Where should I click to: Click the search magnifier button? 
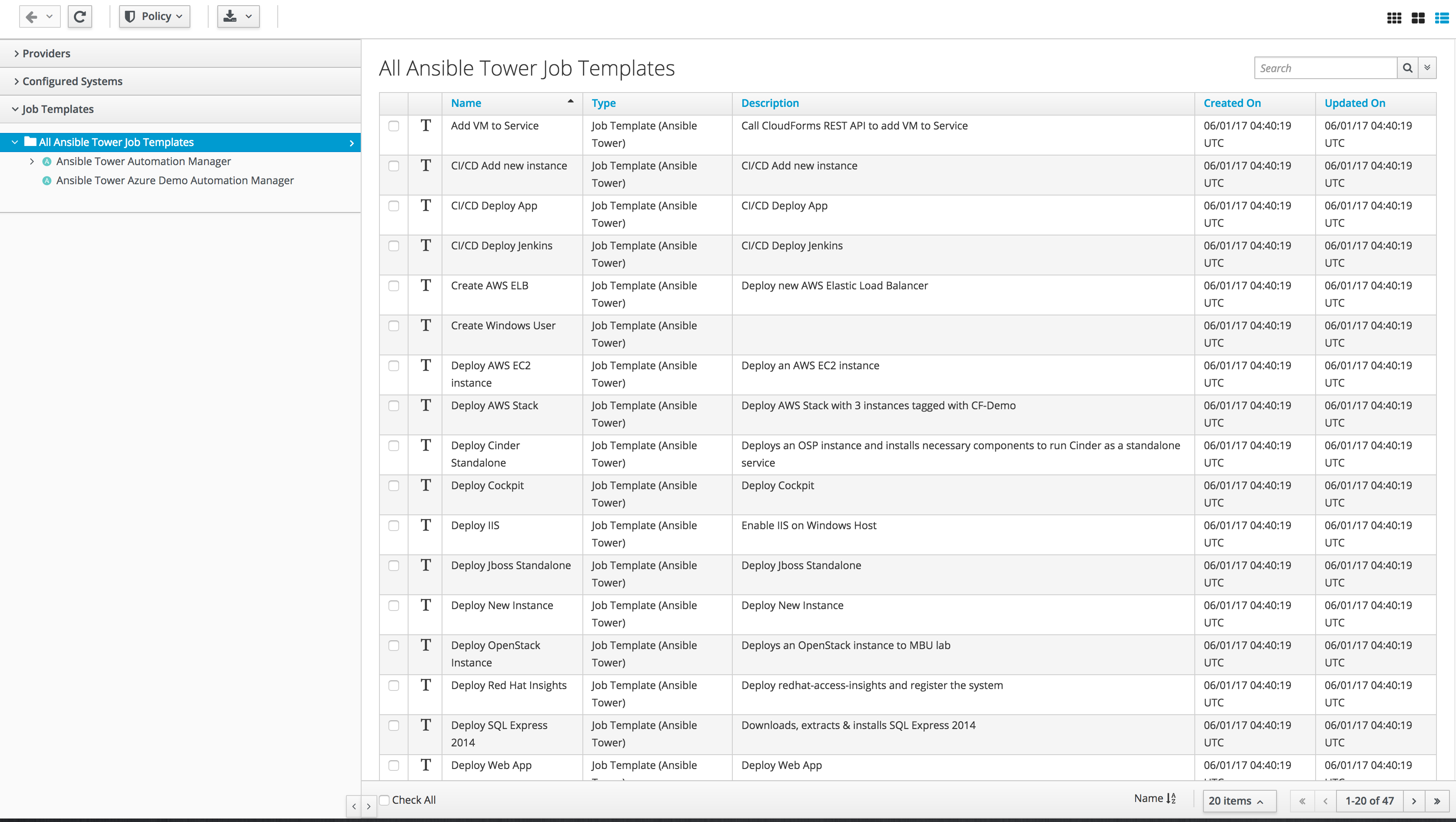pos(1407,68)
